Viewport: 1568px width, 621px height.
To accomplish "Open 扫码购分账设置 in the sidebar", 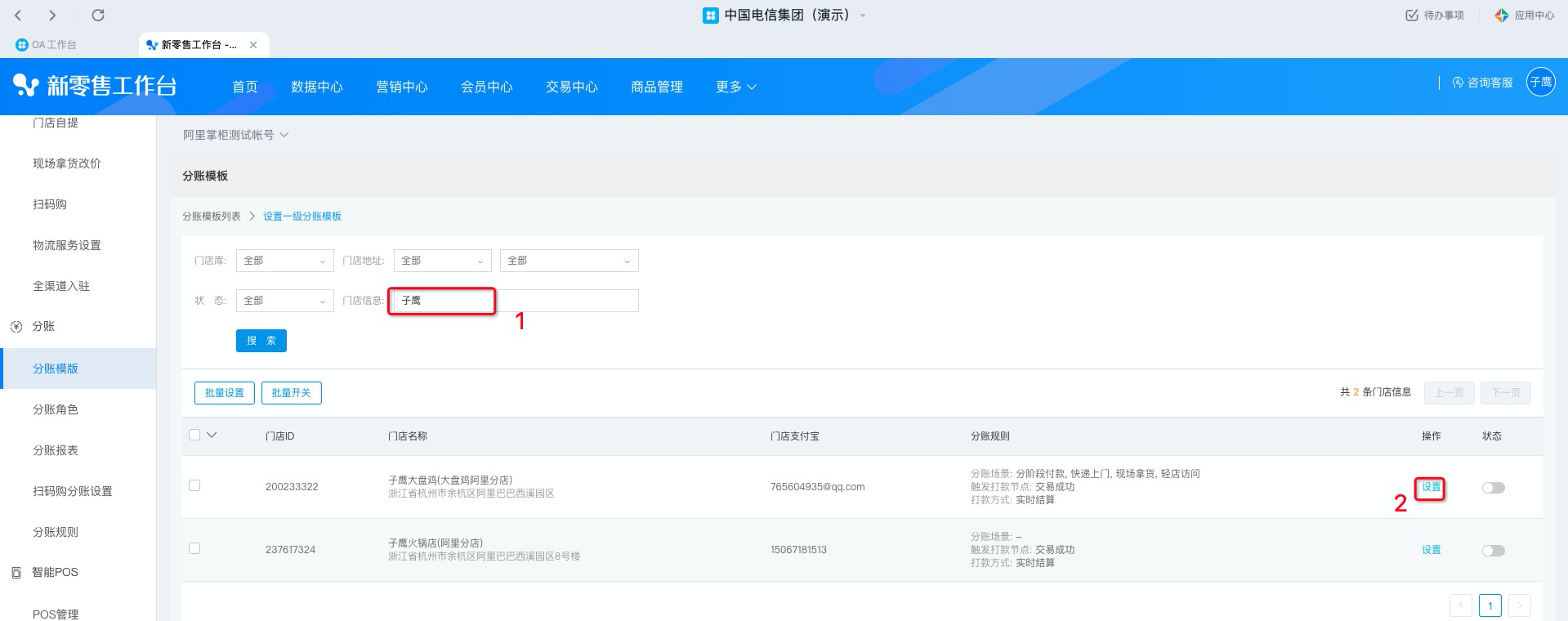I will pyautogui.click(x=73, y=491).
